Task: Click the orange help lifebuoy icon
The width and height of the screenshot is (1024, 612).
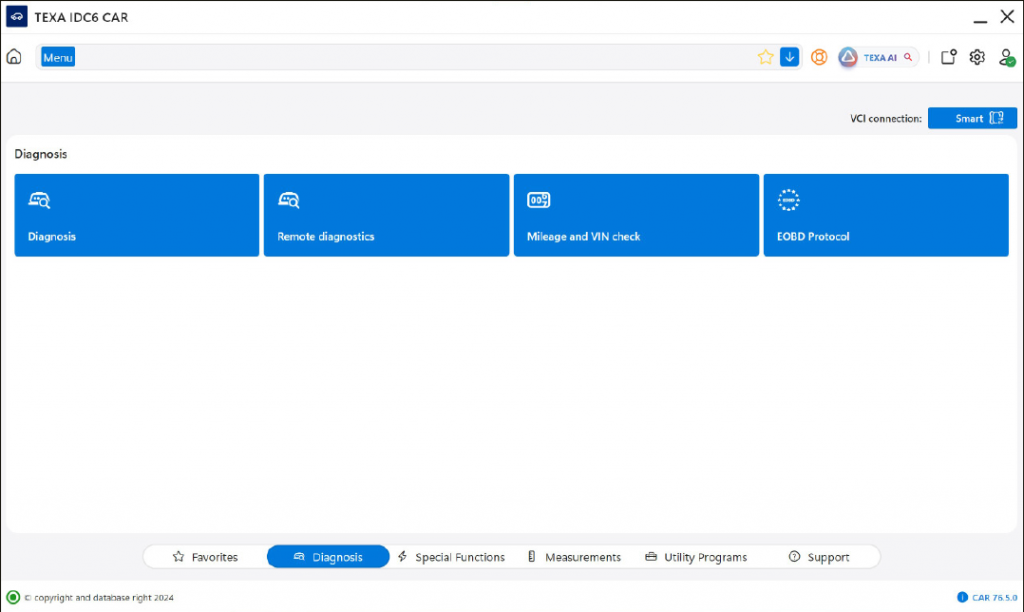Action: click(819, 57)
